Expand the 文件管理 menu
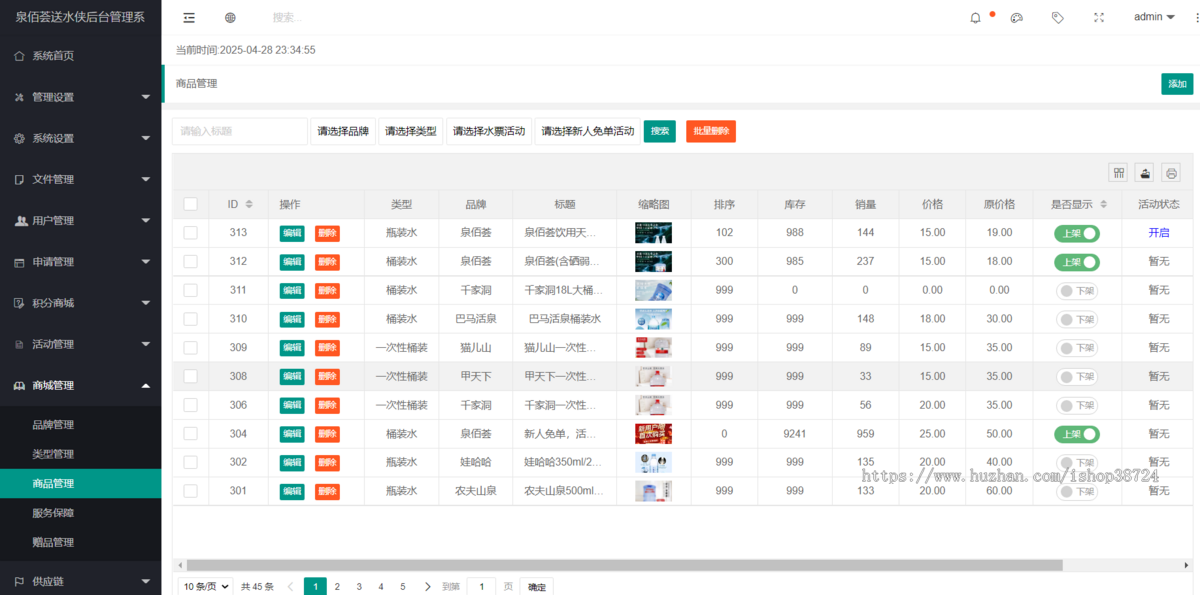1200x595 pixels. point(80,179)
